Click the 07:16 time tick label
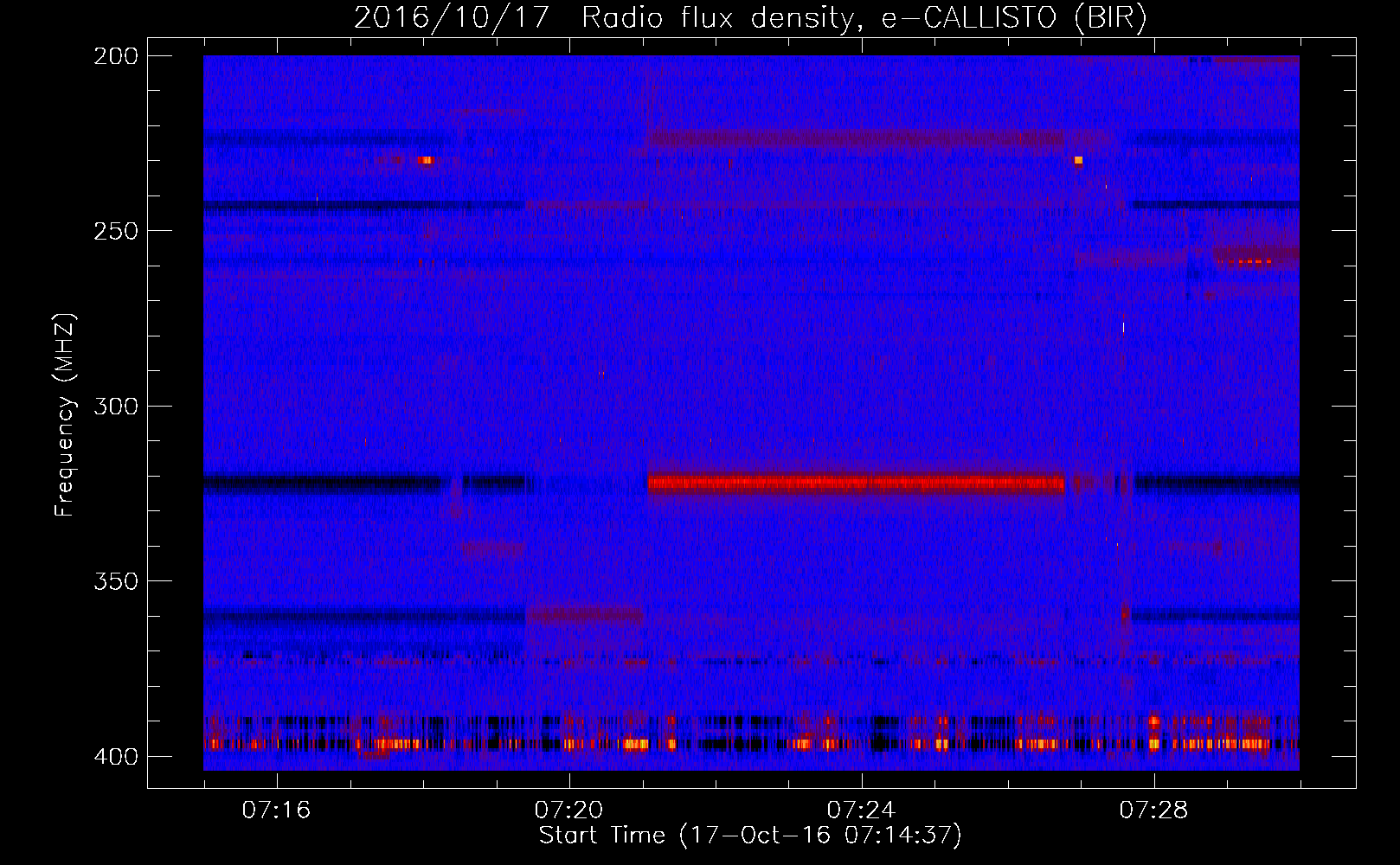This screenshot has width=1400, height=865. point(276,810)
